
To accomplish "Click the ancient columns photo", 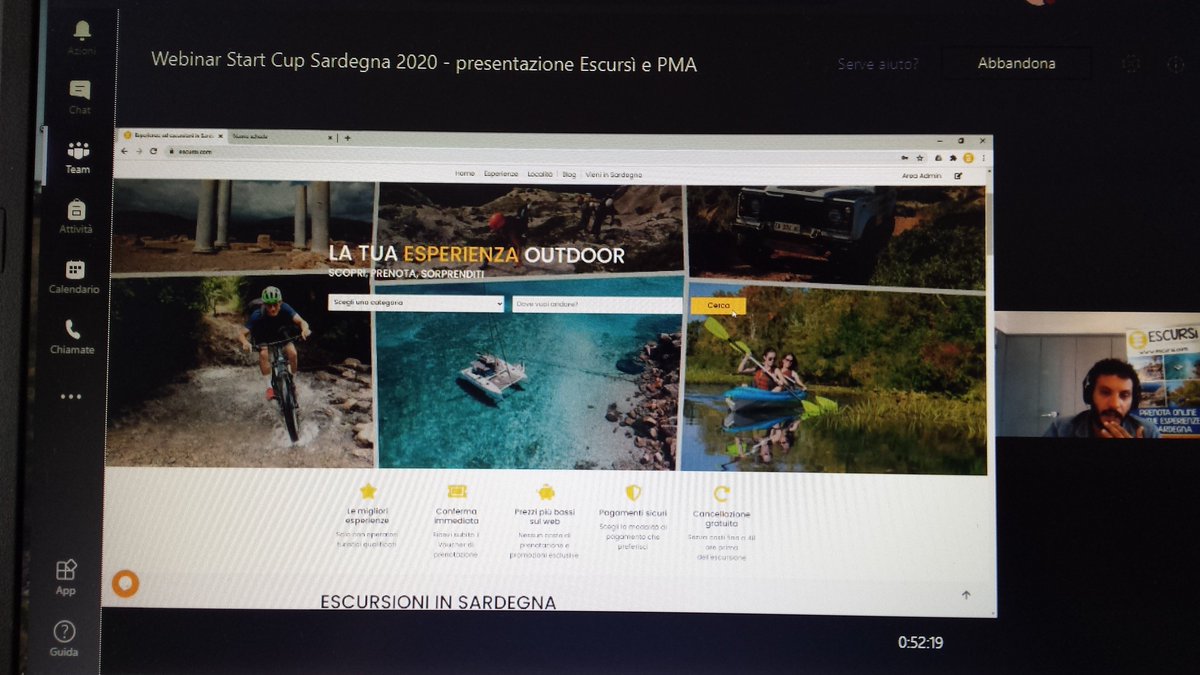I will click(243, 226).
